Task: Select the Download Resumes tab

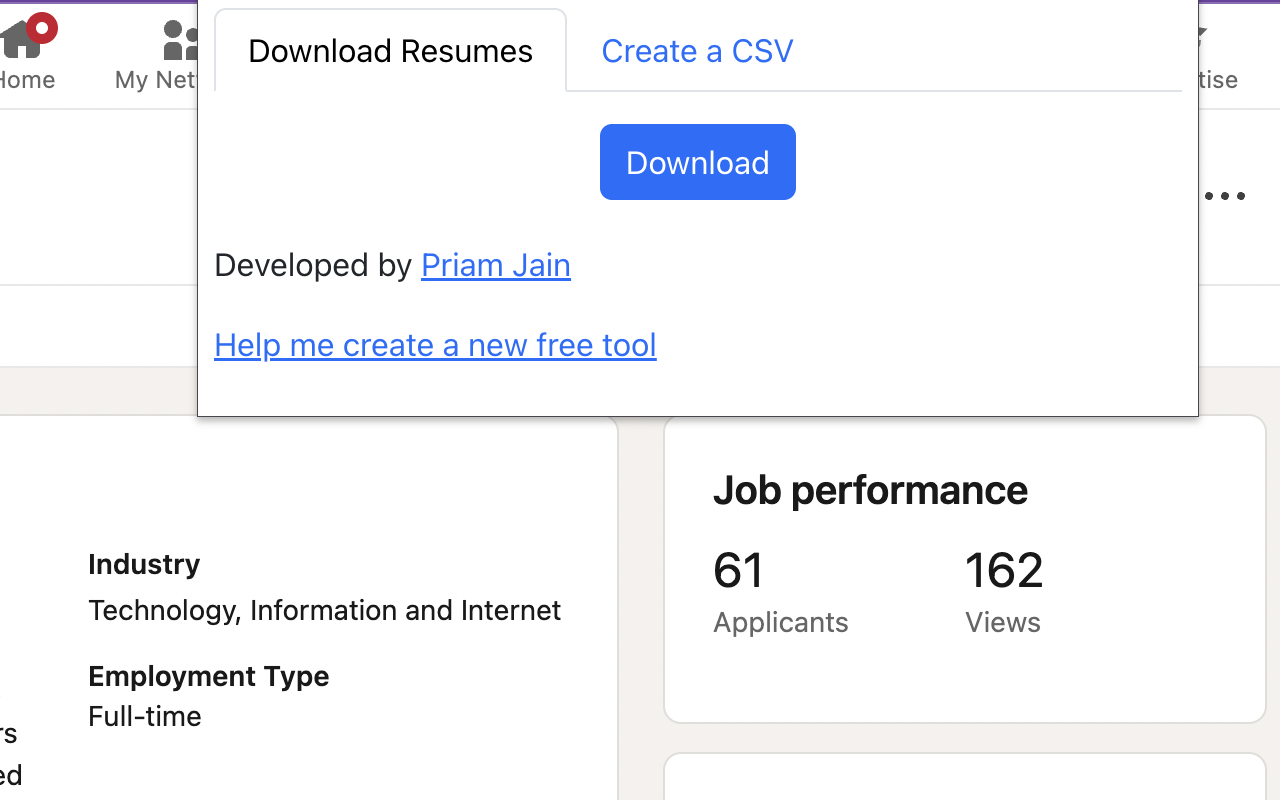Action: pos(390,50)
